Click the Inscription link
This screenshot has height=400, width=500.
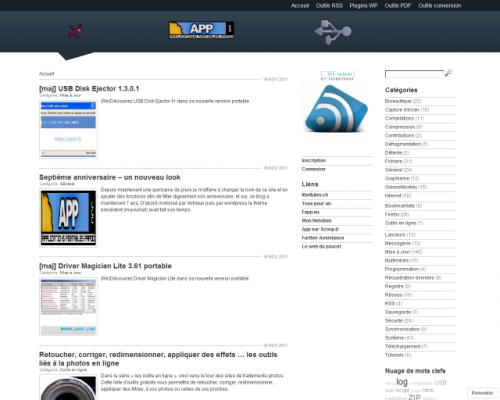pyautogui.click(x=314, y=160)
